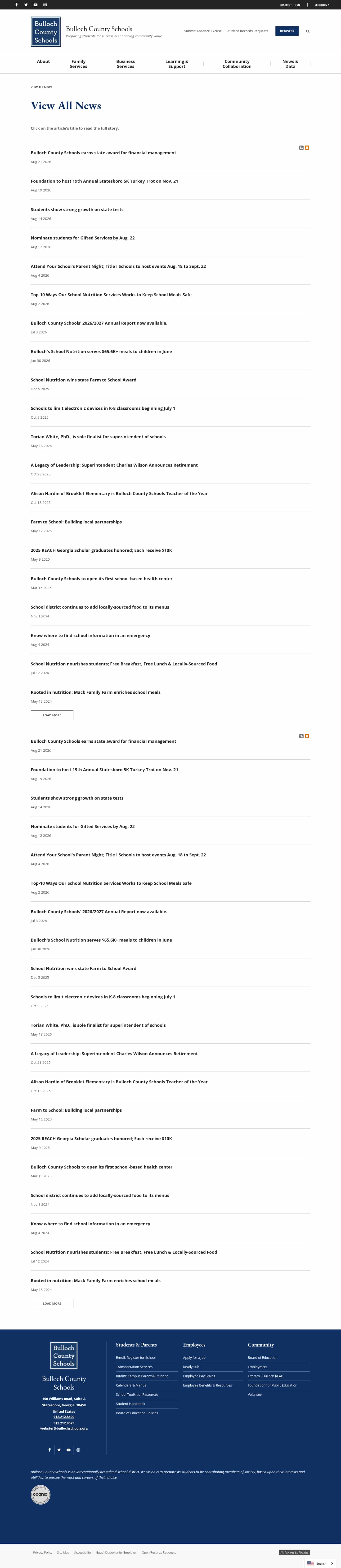Open the footer YouTube icon
Image resolution: width=341 pixels, height=1568 pixels.
tap(68, 1450)
